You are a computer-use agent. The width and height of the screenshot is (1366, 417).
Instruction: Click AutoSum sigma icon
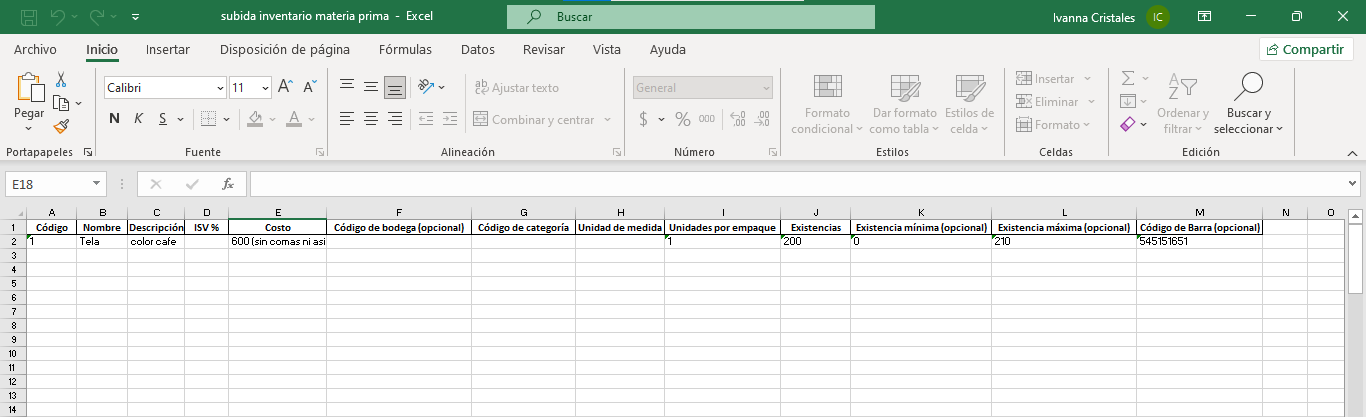click(x=1128, y=78)
